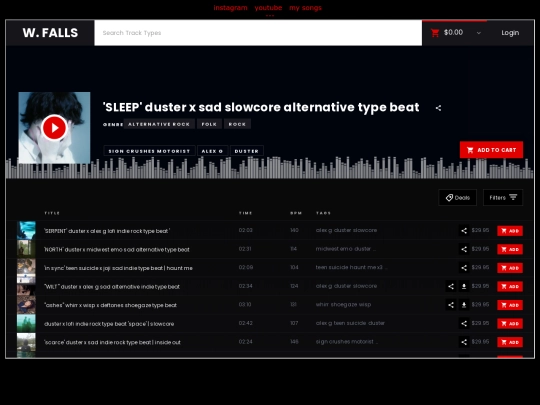
Task: Open the Deals panel
Action: pos(457,198)
